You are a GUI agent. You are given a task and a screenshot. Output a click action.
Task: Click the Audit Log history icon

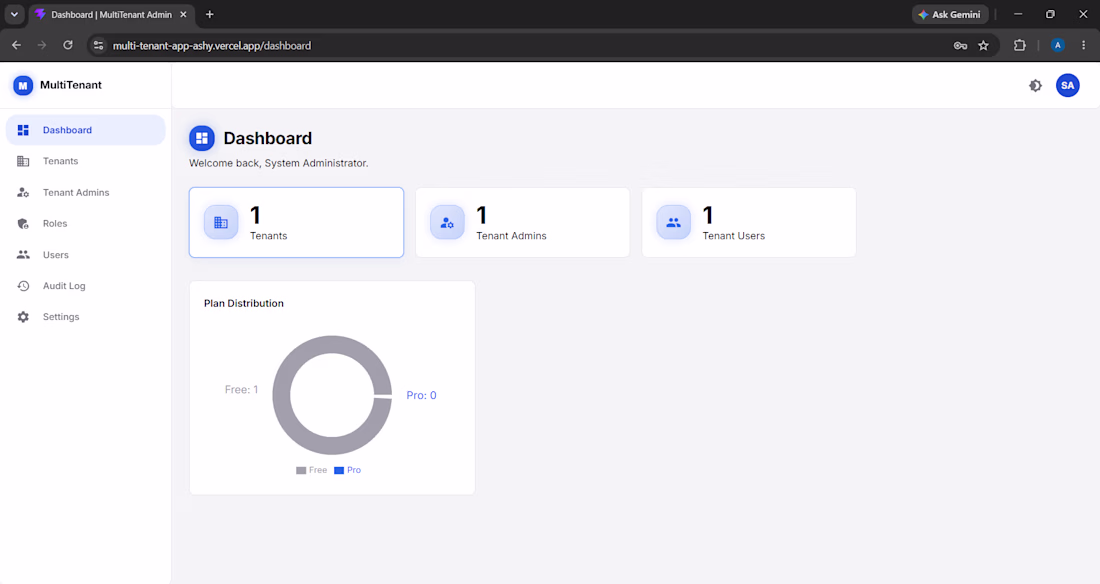[23, 286]
